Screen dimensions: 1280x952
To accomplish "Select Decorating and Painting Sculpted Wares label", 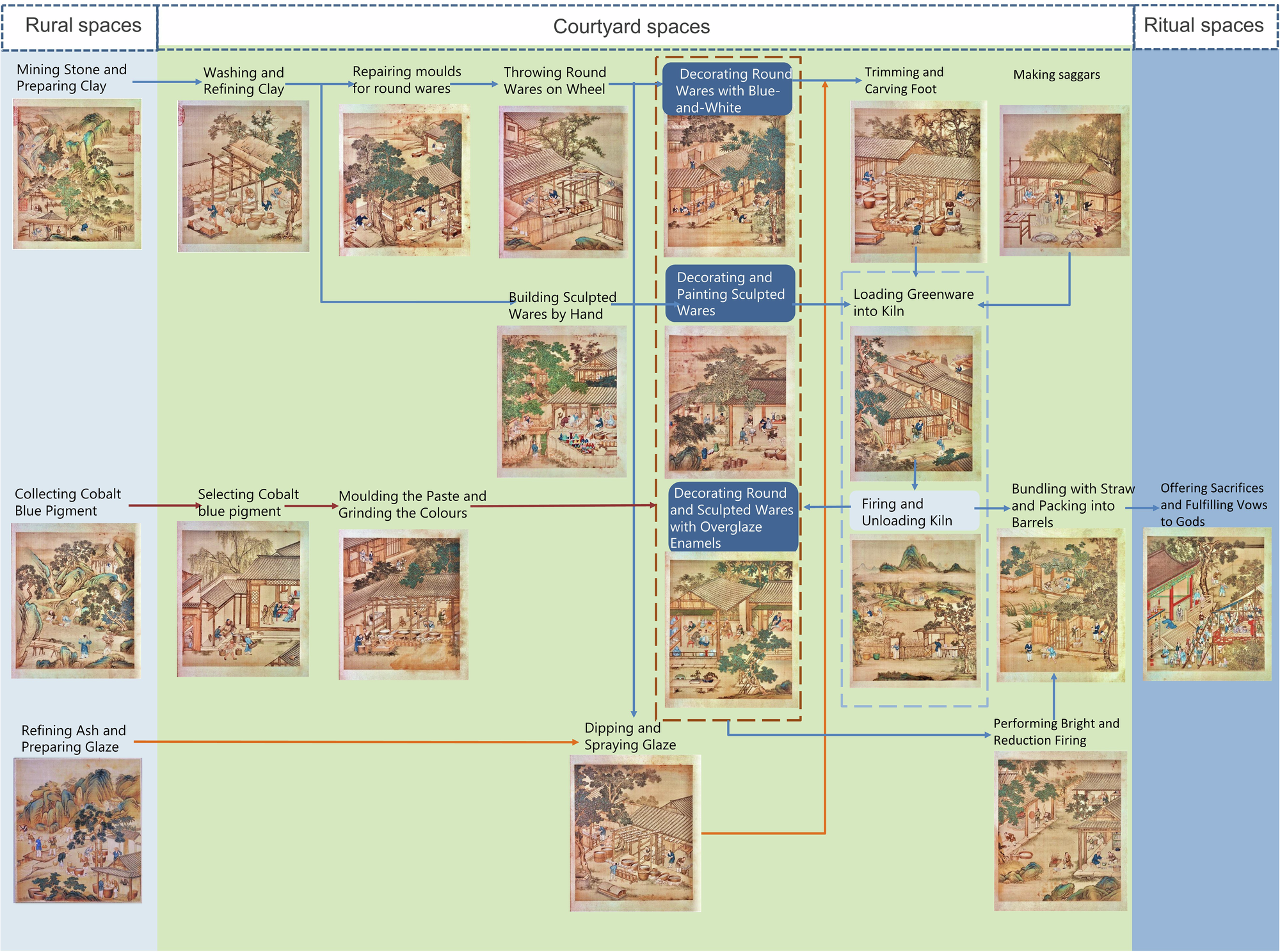I will (x=730, y=294).
